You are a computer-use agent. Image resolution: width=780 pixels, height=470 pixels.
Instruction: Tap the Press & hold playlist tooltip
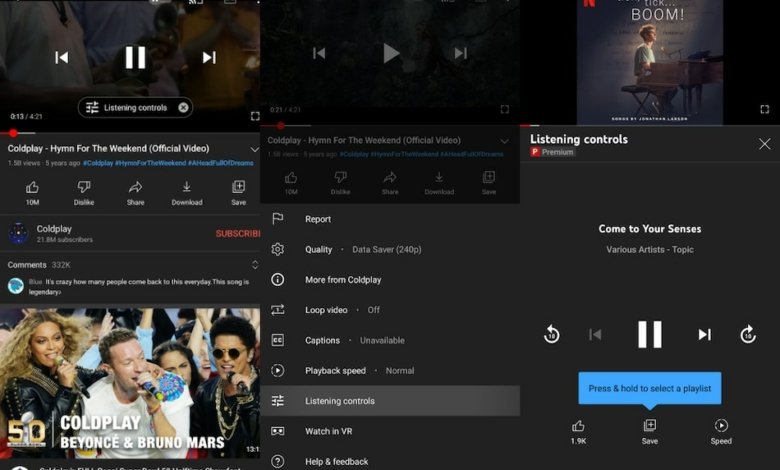point(650,388)
